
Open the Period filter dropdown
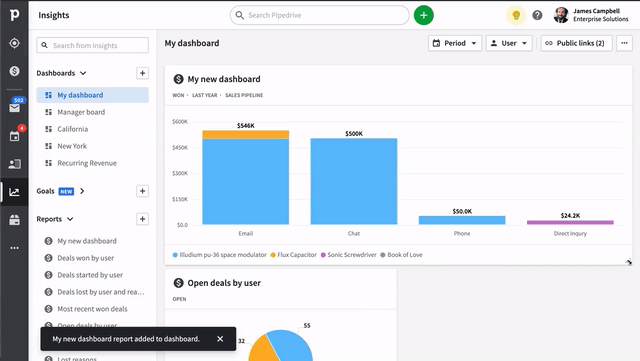tap(455, 43)
